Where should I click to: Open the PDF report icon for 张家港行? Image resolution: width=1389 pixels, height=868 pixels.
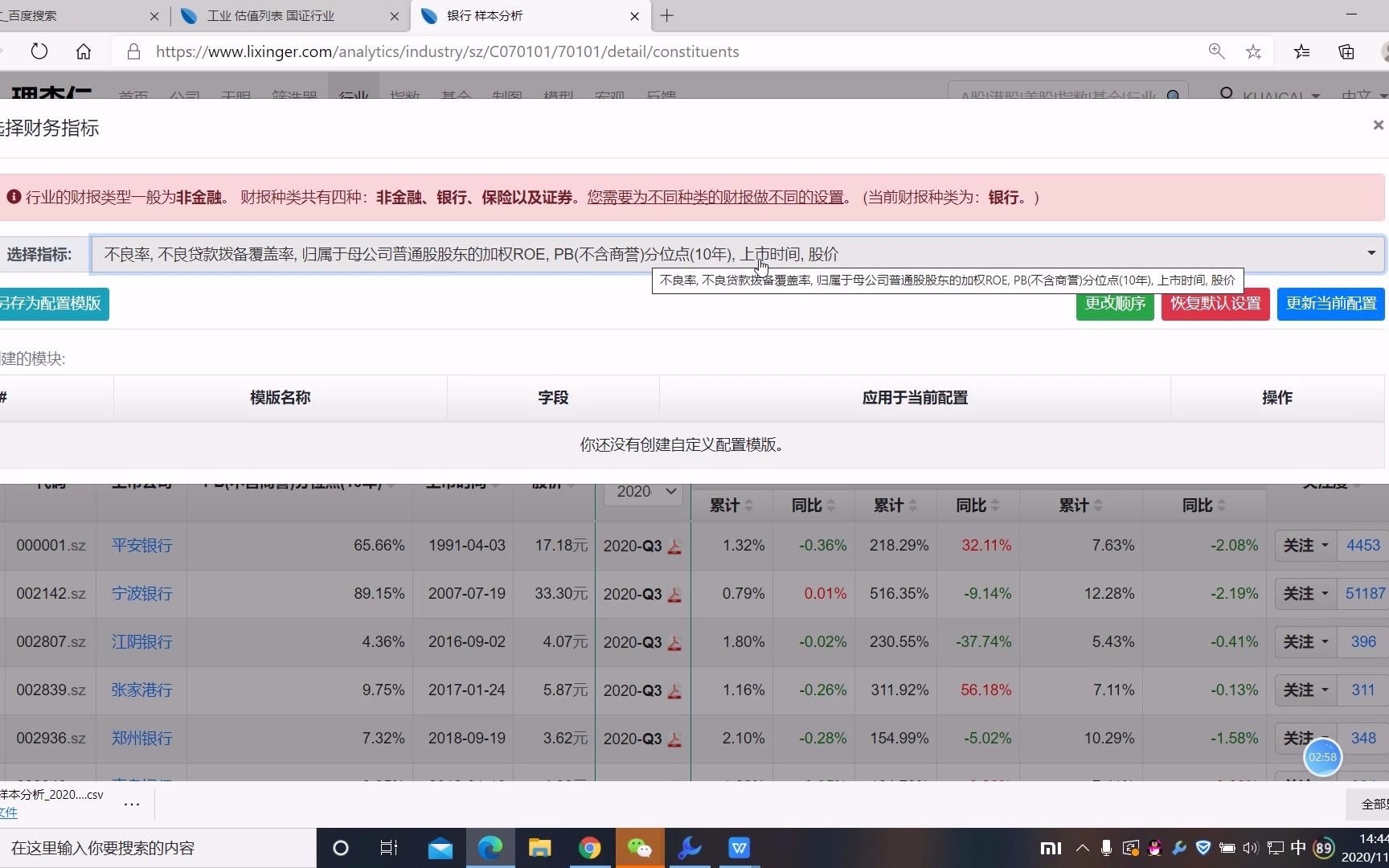[x=674, y=691]
